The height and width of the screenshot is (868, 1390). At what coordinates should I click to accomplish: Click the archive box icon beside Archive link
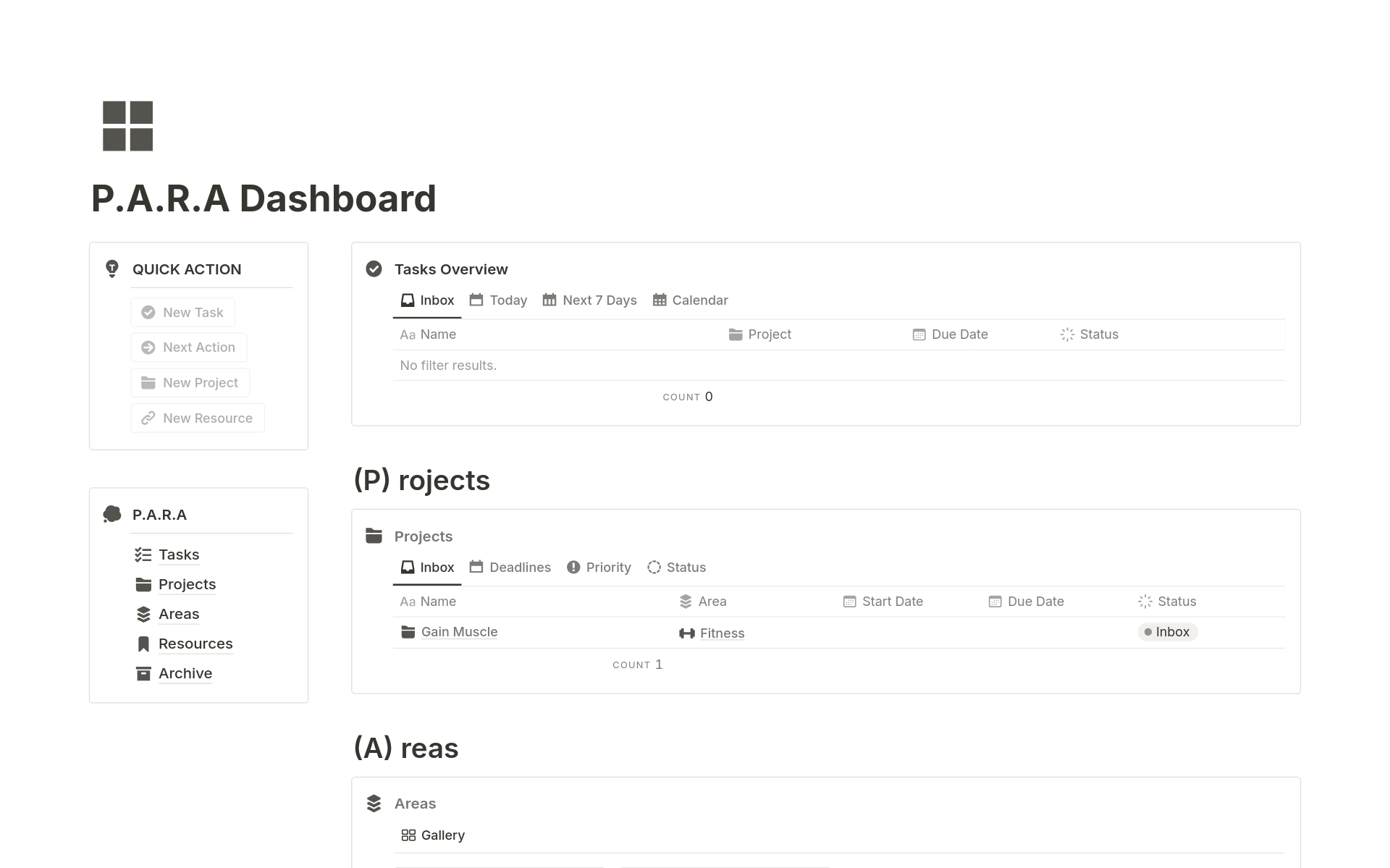click(x=143, y=673)
